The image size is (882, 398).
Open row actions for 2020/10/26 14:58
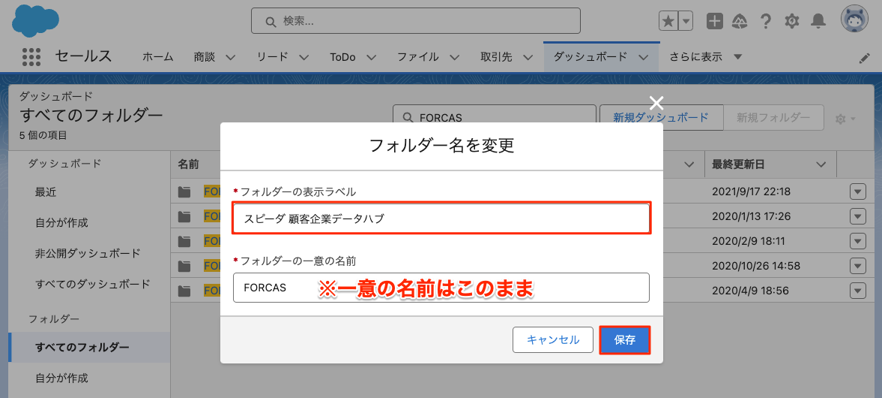point(857,265)
